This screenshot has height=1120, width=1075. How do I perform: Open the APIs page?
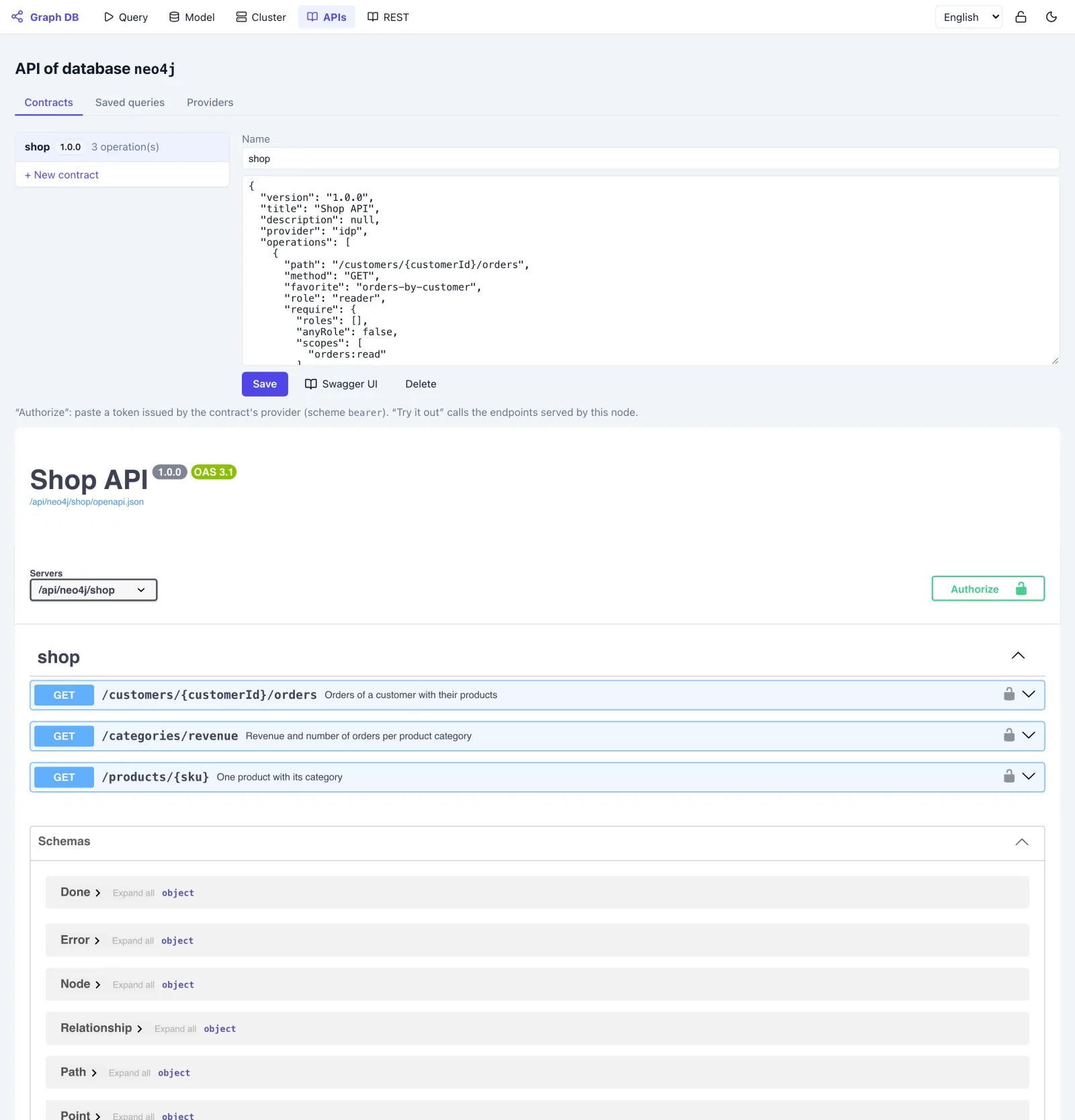pyautogui.click(x=327, y=17)
